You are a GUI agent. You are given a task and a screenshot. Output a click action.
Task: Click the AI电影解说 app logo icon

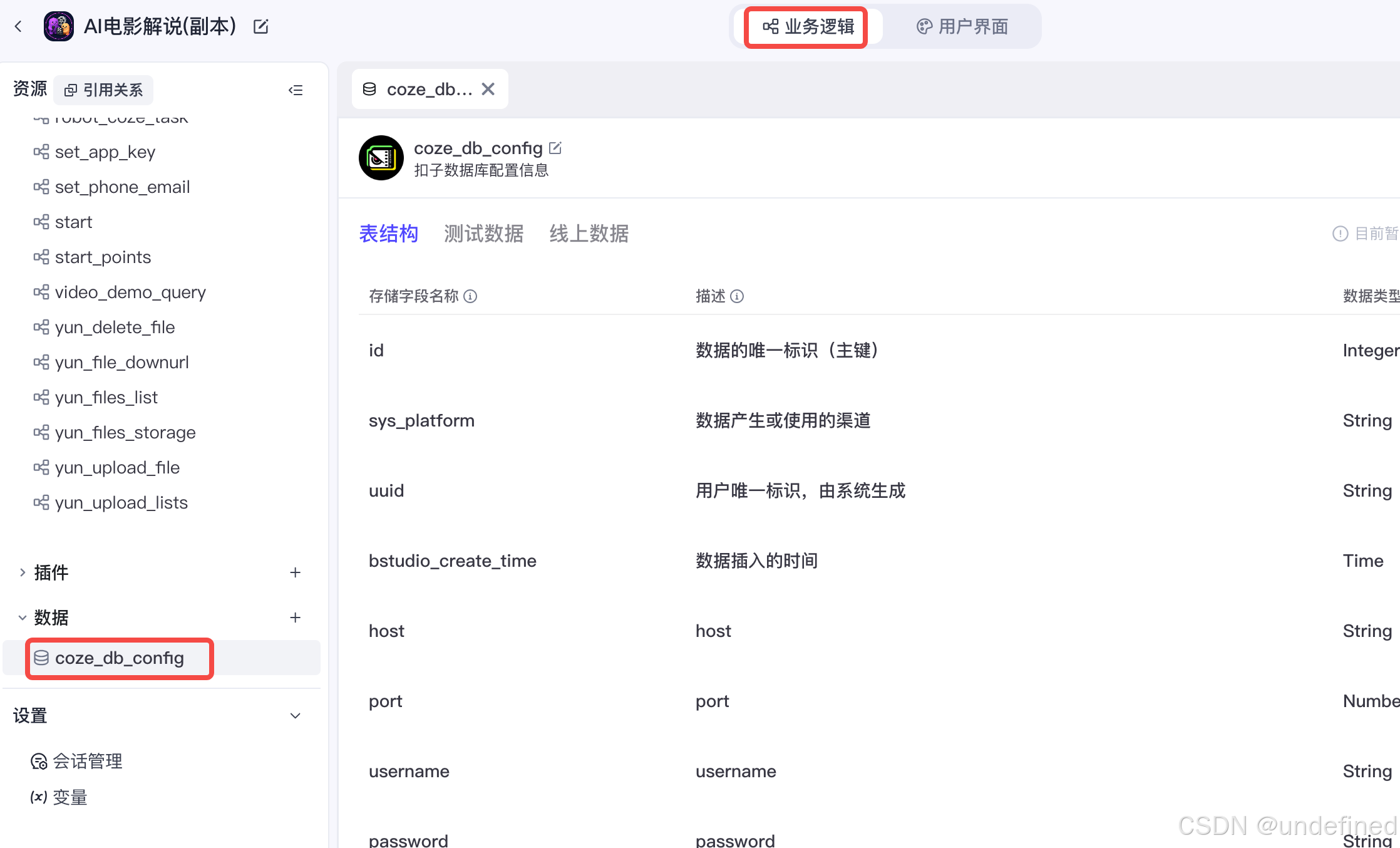[x=59, y=26]
